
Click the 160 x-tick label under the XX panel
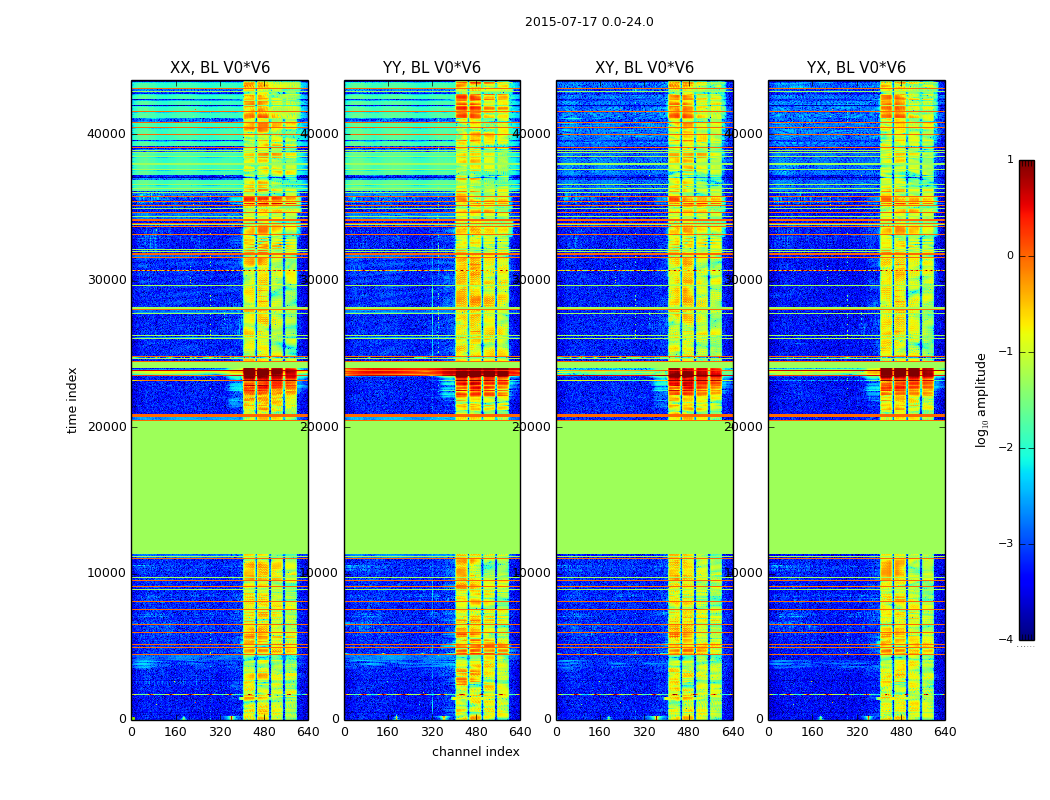coord(175,732)
